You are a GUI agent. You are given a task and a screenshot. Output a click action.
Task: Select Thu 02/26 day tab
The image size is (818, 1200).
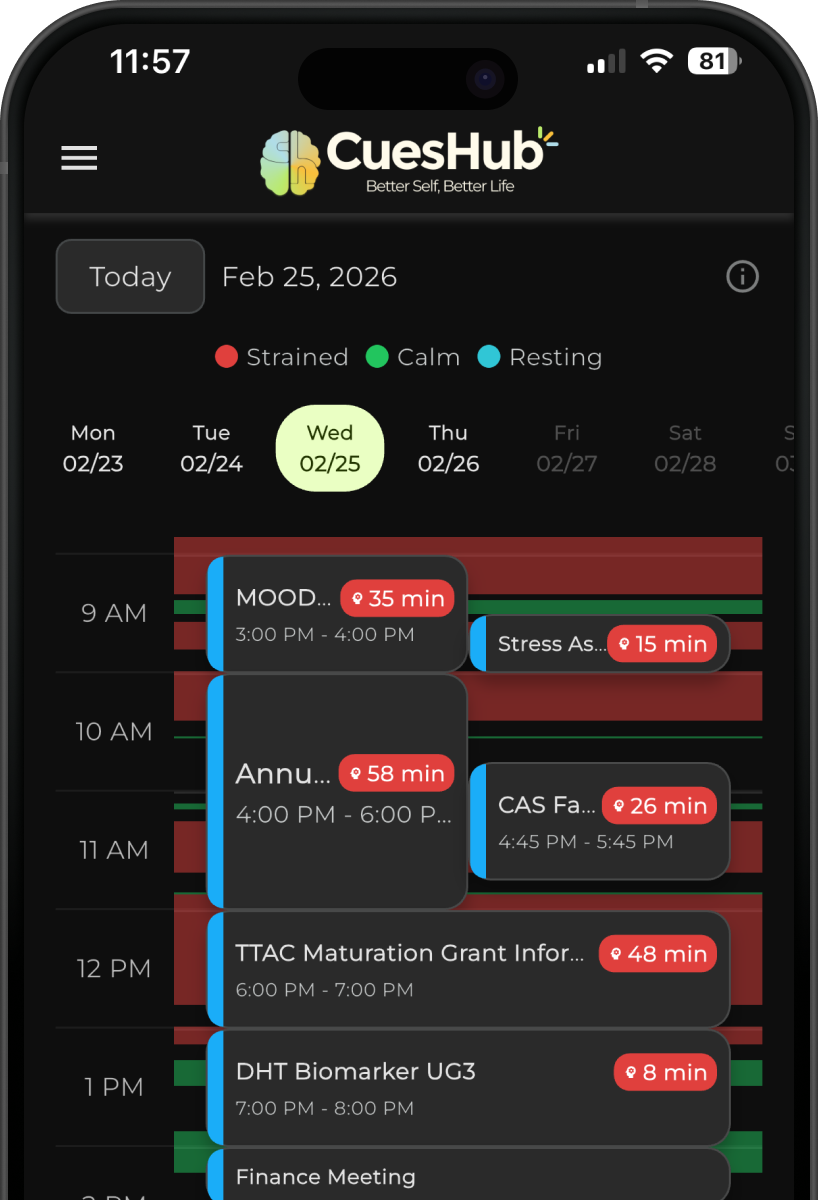[448, 448]
